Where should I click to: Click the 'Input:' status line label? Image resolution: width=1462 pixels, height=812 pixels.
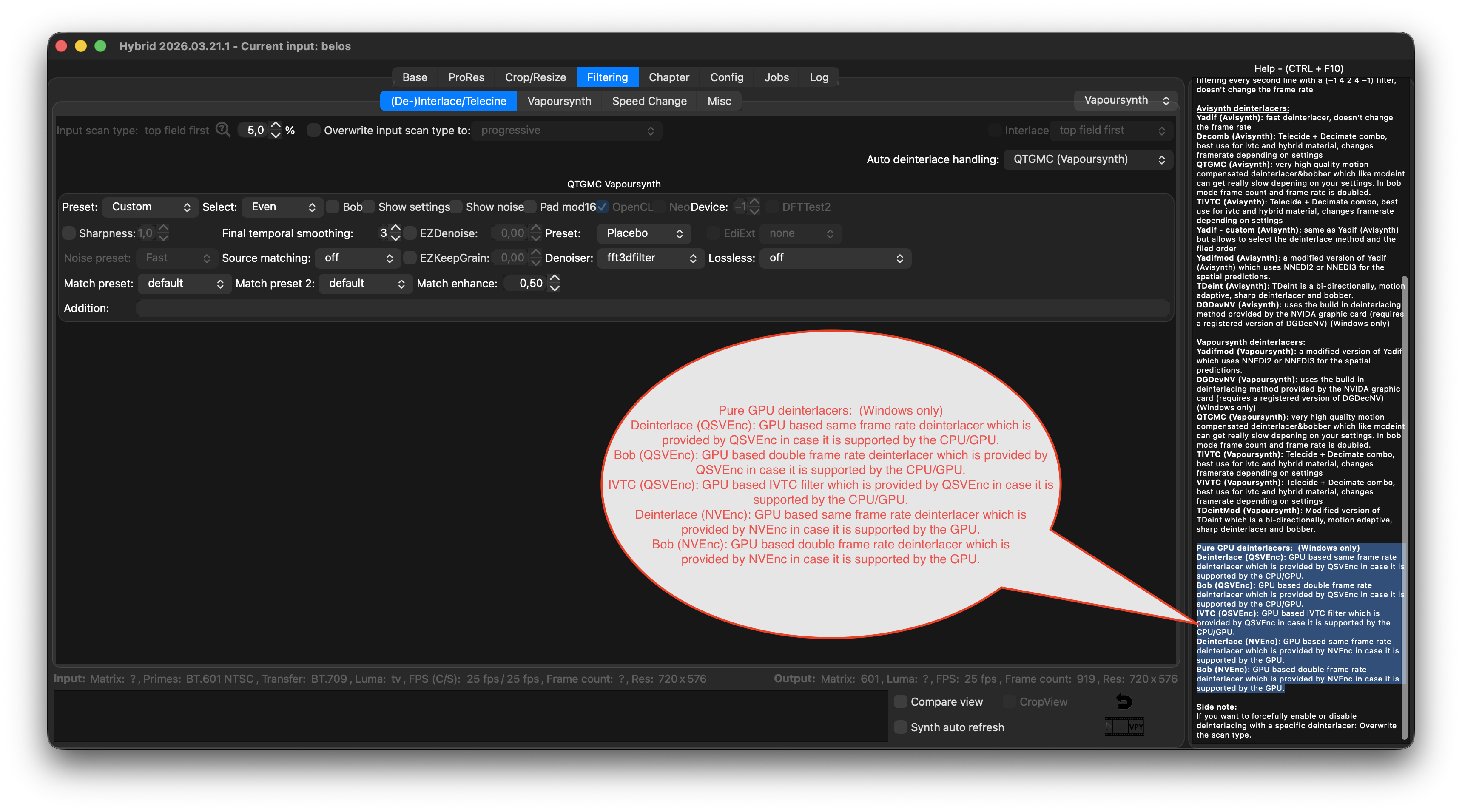(69, 679)
